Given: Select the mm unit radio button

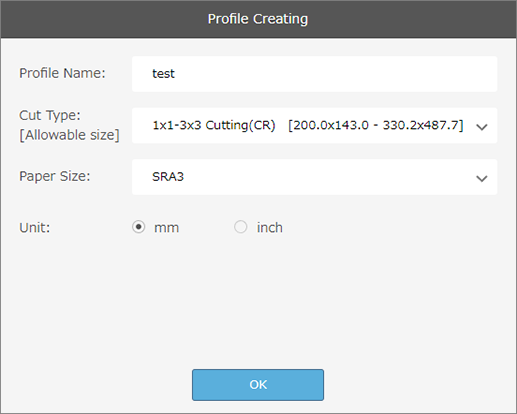Looking at the screenshot, I should click(138, 227).
